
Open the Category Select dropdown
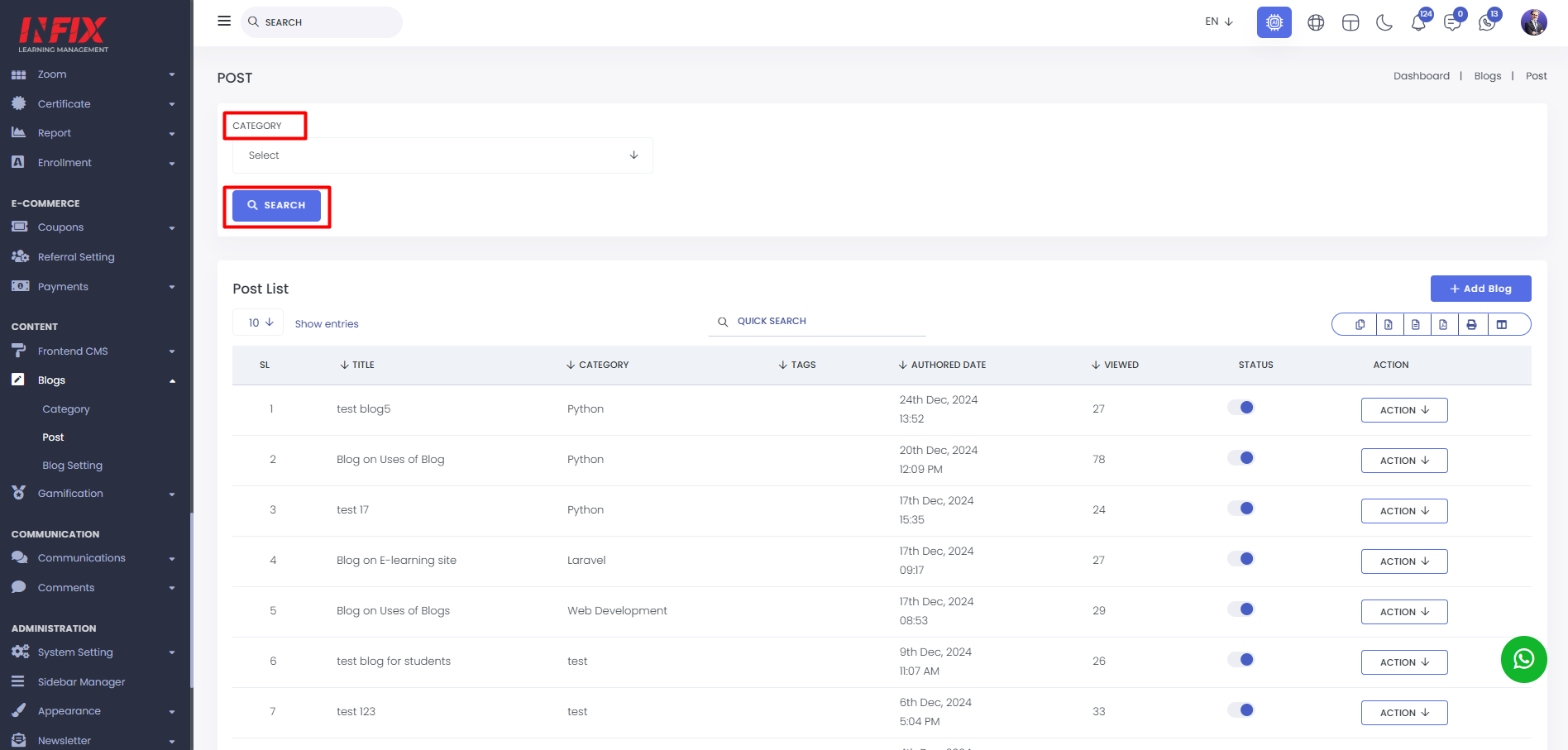point(442,155)
